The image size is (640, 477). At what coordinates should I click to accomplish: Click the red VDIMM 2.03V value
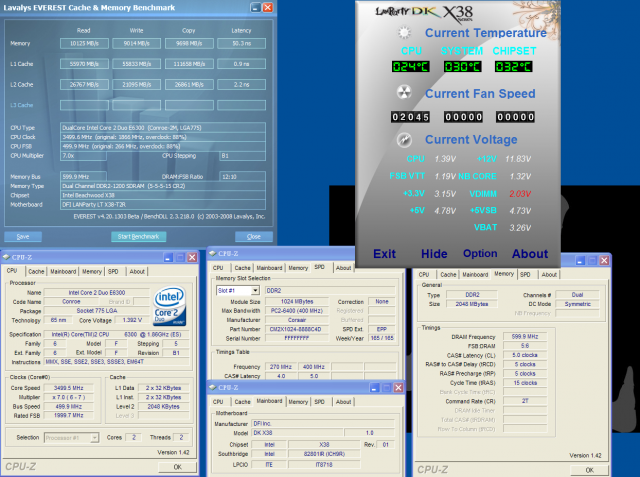click(x=520, y=194)
